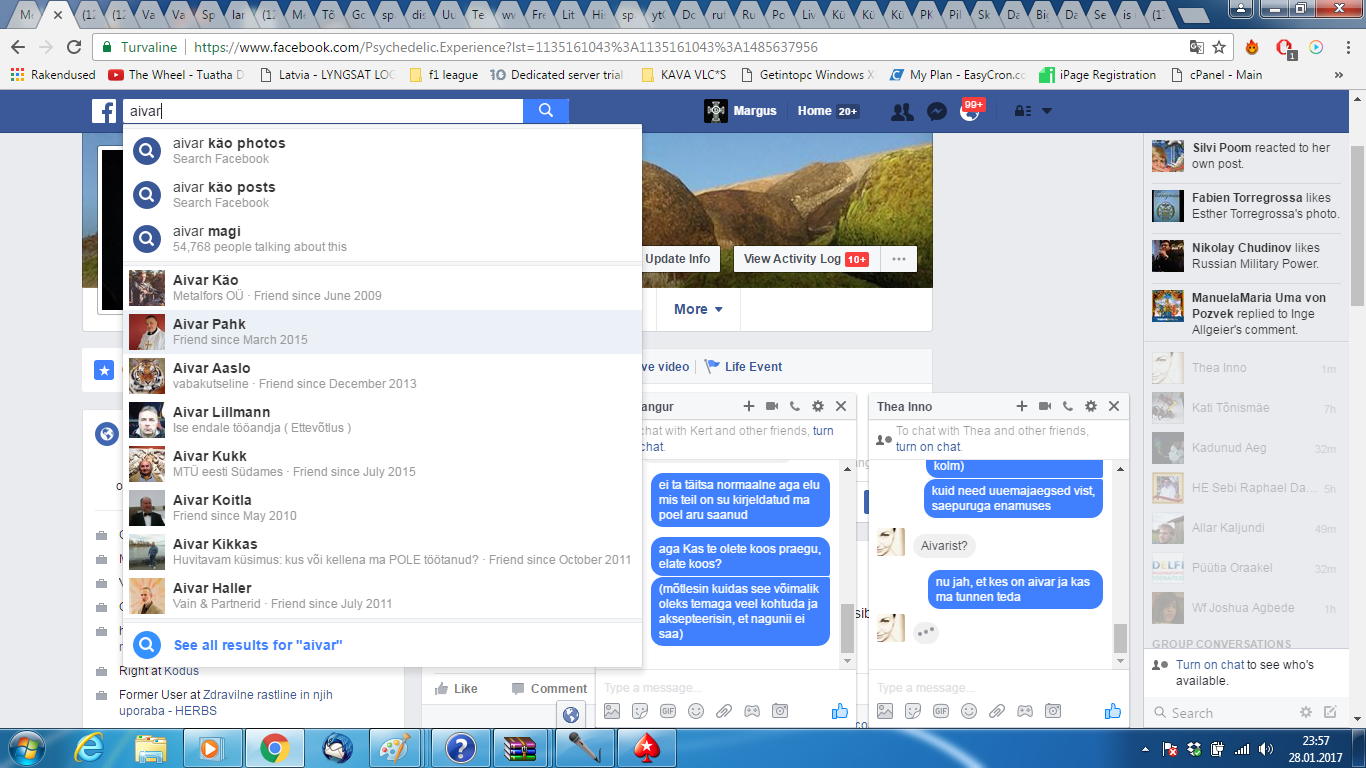The image size is (1366, 768).
Task: Pick an emoji in Thea Inno chat
Action: pyautogui.click(x=969, y=711)
